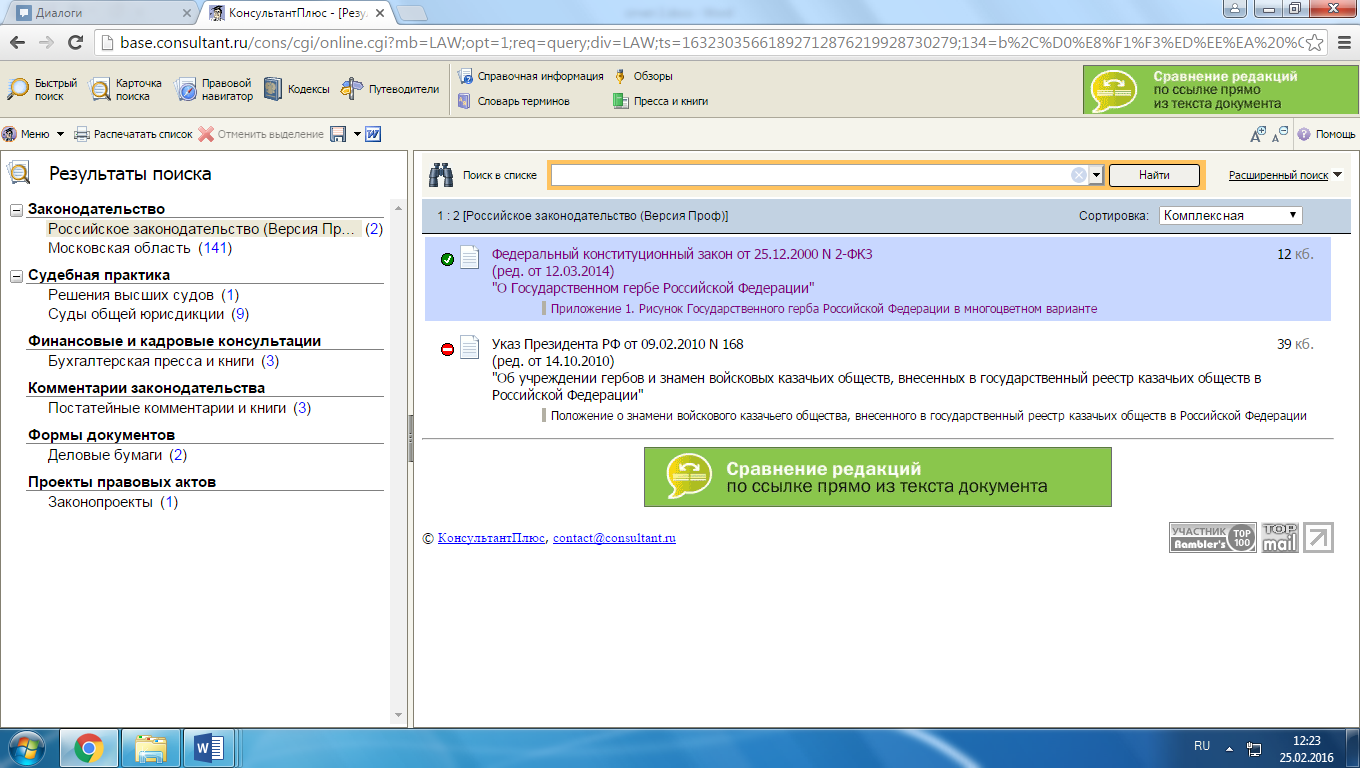Open save options dropdown arrow
Image resolution: width=1360 pixels, height=768 pixels.
tap(357, 134)
